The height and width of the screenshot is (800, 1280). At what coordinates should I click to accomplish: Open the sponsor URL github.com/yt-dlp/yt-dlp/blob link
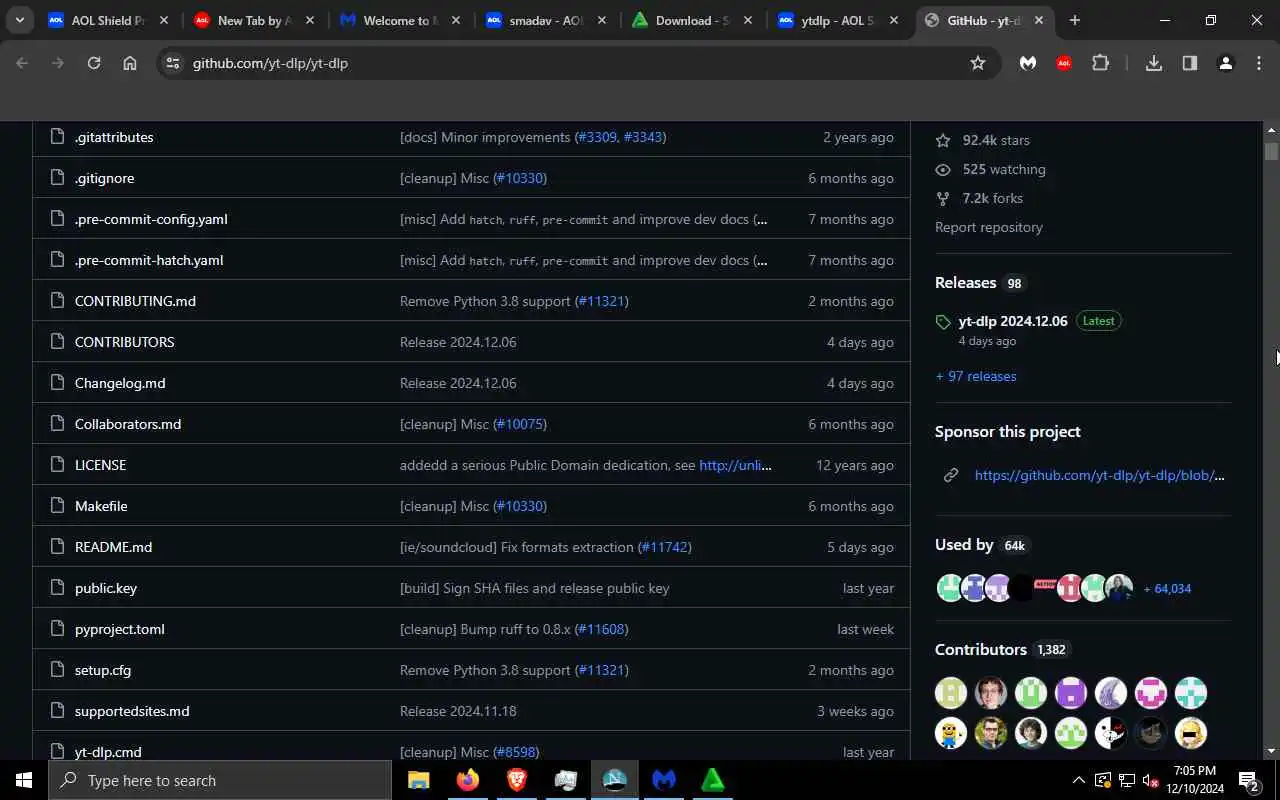(x=1100, y=475)
